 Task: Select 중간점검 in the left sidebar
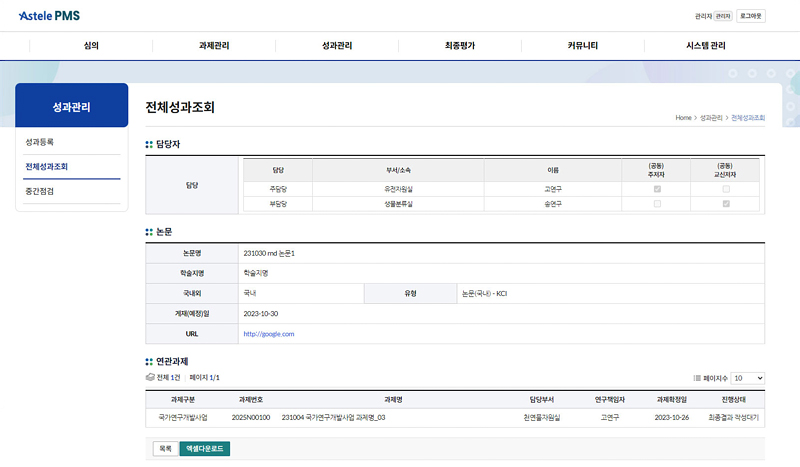point(40,191)
